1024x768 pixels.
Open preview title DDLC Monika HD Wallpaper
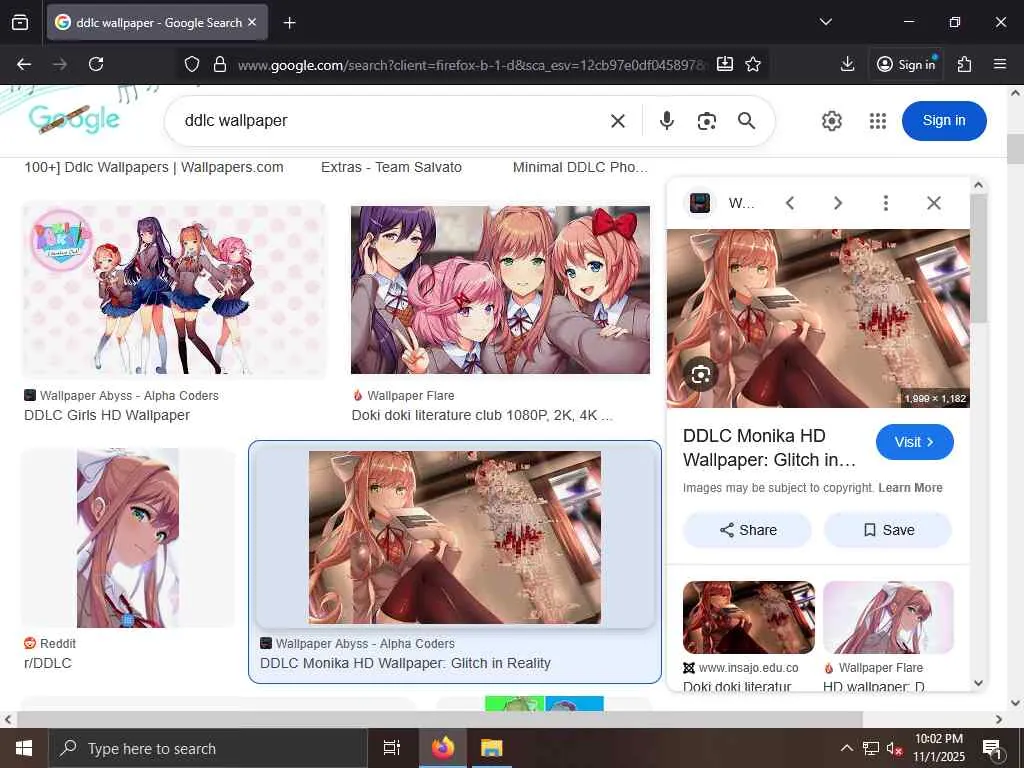pos(769,448)
